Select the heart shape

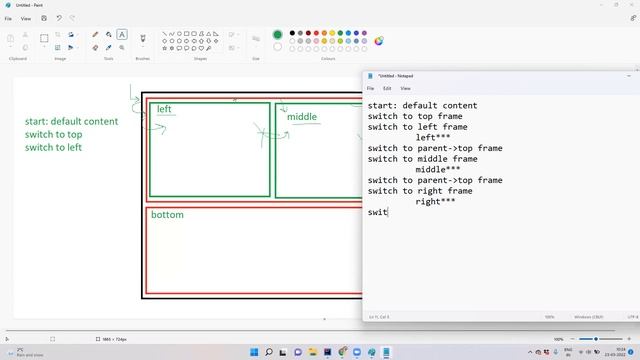(x=201, y=48)
